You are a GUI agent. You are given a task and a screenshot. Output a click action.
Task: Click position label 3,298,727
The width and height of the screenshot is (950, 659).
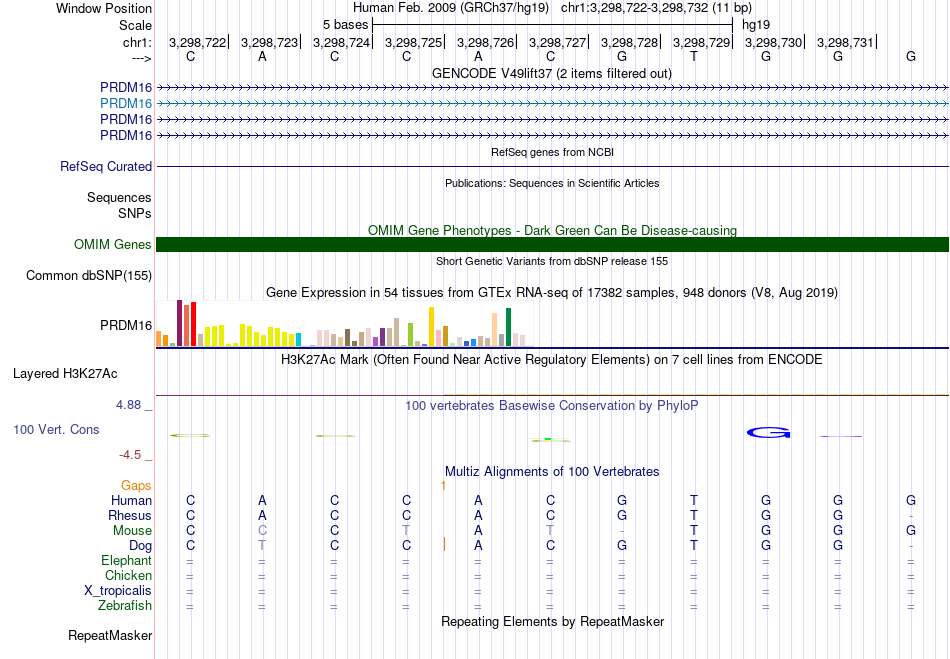(x=557, y=42)
